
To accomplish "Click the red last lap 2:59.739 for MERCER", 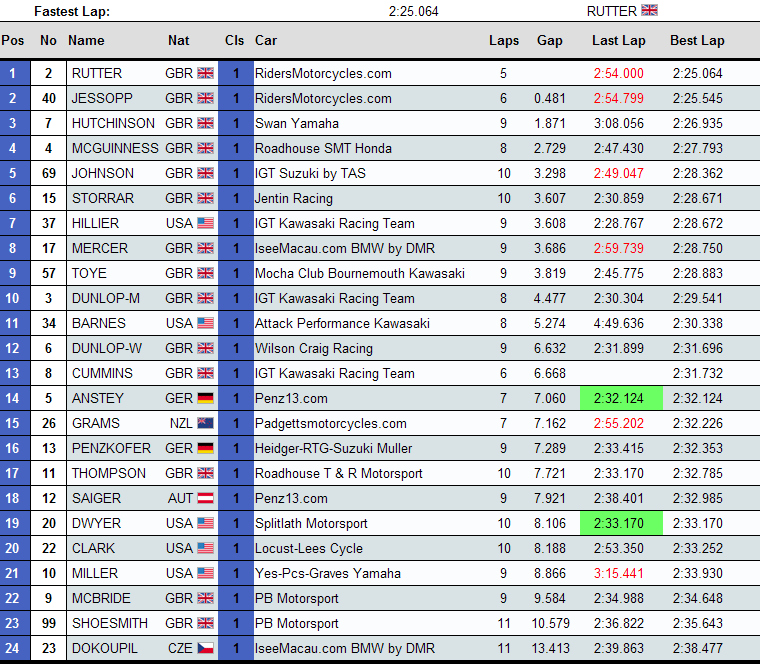I will pos(618,248).
